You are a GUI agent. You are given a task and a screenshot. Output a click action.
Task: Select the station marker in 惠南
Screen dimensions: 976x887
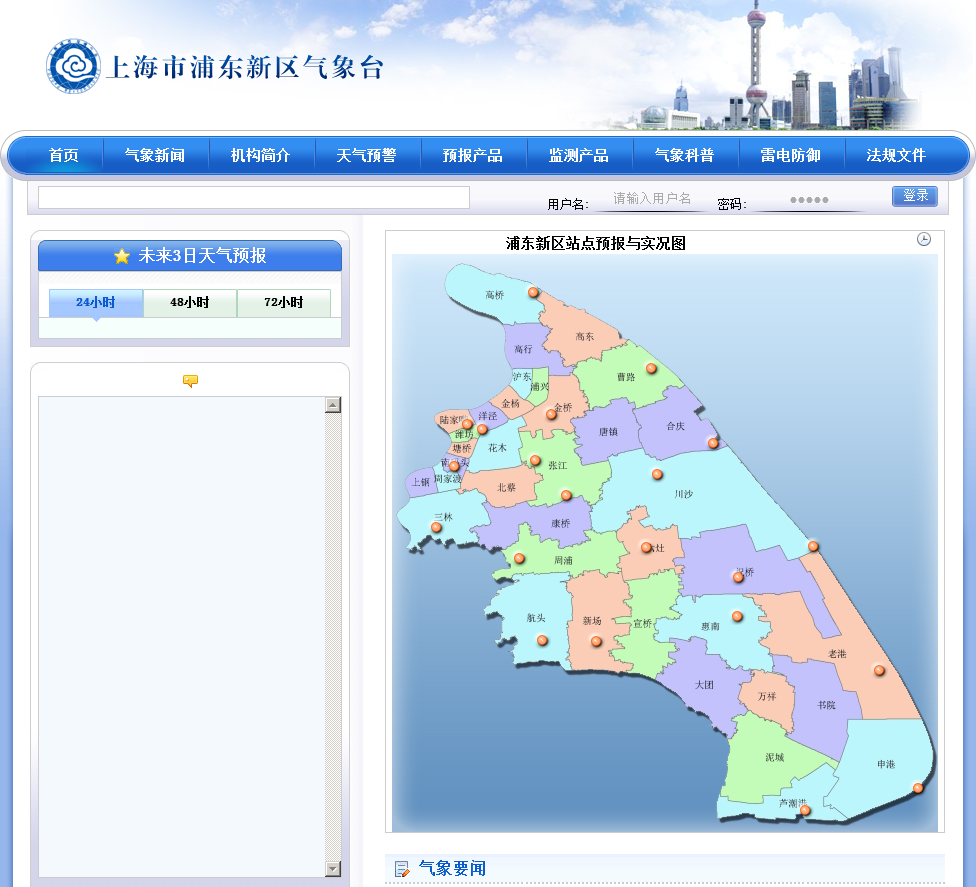pyautogui.click(x=738, y=616)
